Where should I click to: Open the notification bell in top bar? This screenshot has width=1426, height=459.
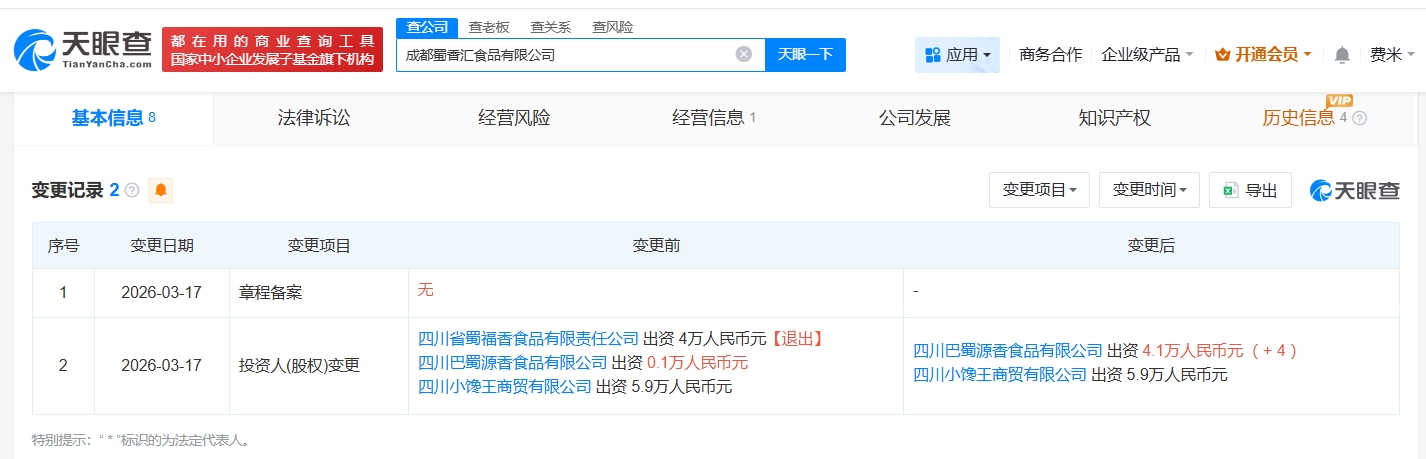1342,55
